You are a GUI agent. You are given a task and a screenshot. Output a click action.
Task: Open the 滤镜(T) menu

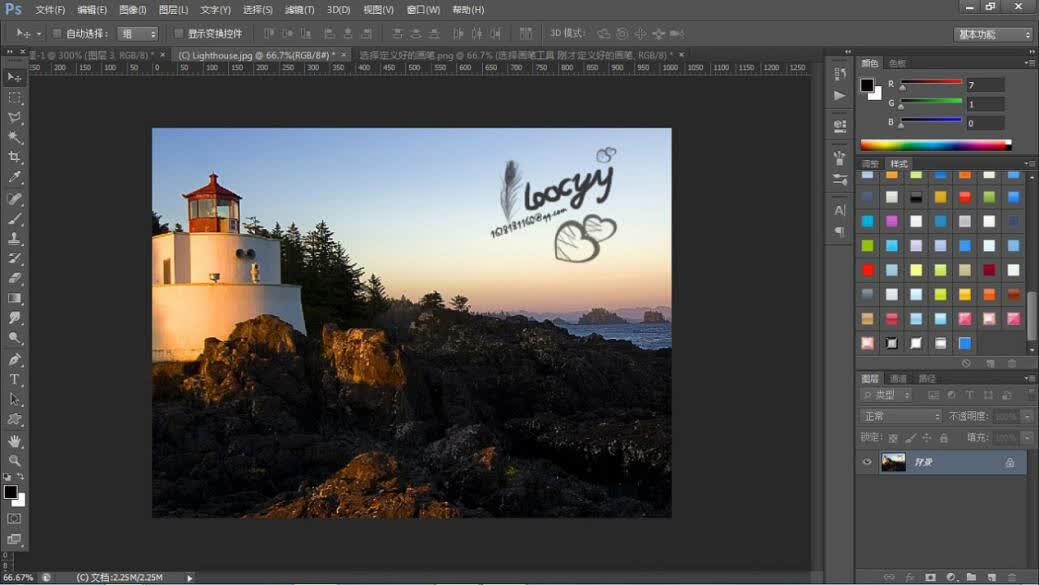coord(300,10)
